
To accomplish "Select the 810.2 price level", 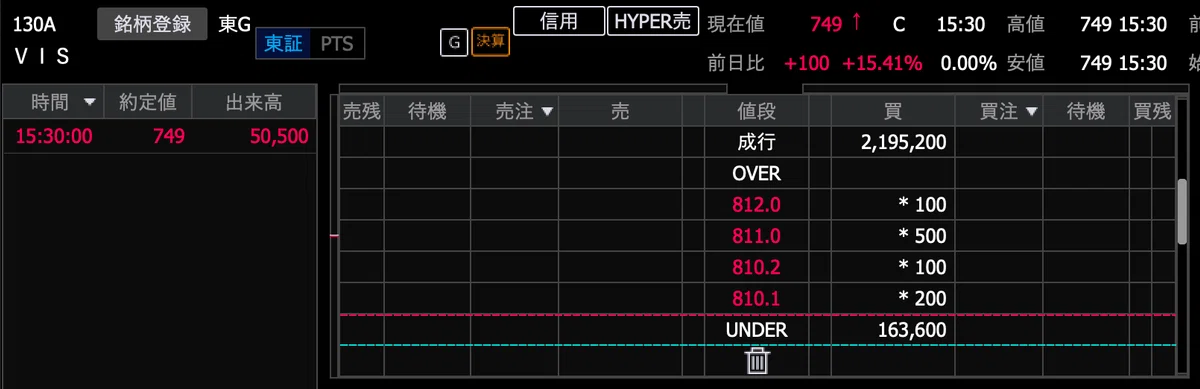I will tap(756, 267).
